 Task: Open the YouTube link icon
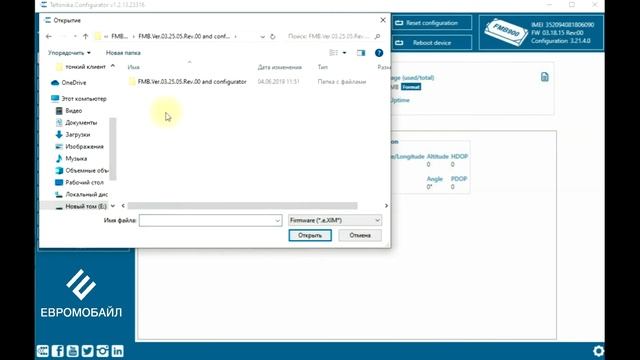point(72,351)
